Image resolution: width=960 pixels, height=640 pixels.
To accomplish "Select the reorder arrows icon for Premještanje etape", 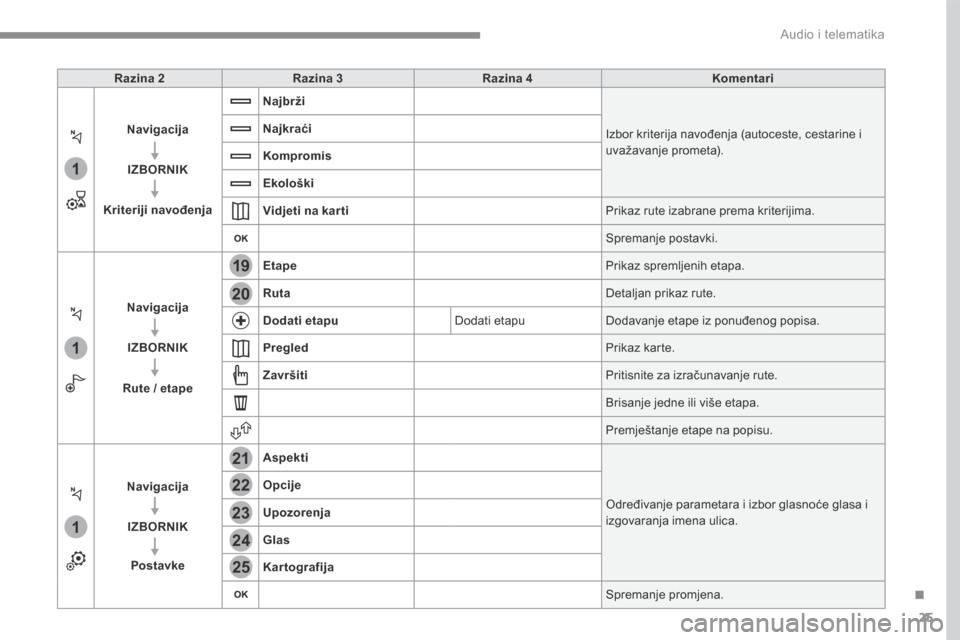I will 241,430.
